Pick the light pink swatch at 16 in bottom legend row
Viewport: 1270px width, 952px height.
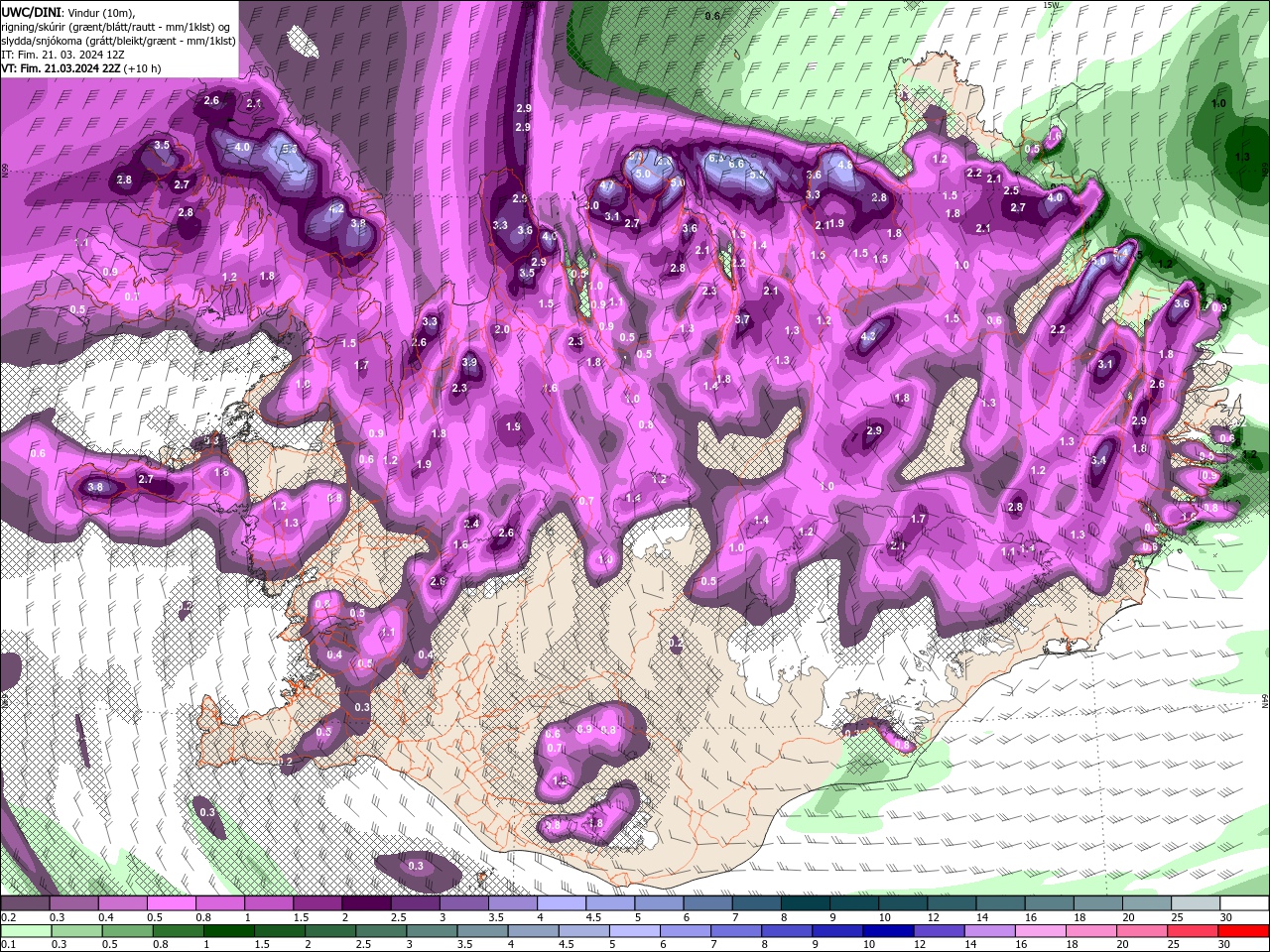click(1040, 931)
